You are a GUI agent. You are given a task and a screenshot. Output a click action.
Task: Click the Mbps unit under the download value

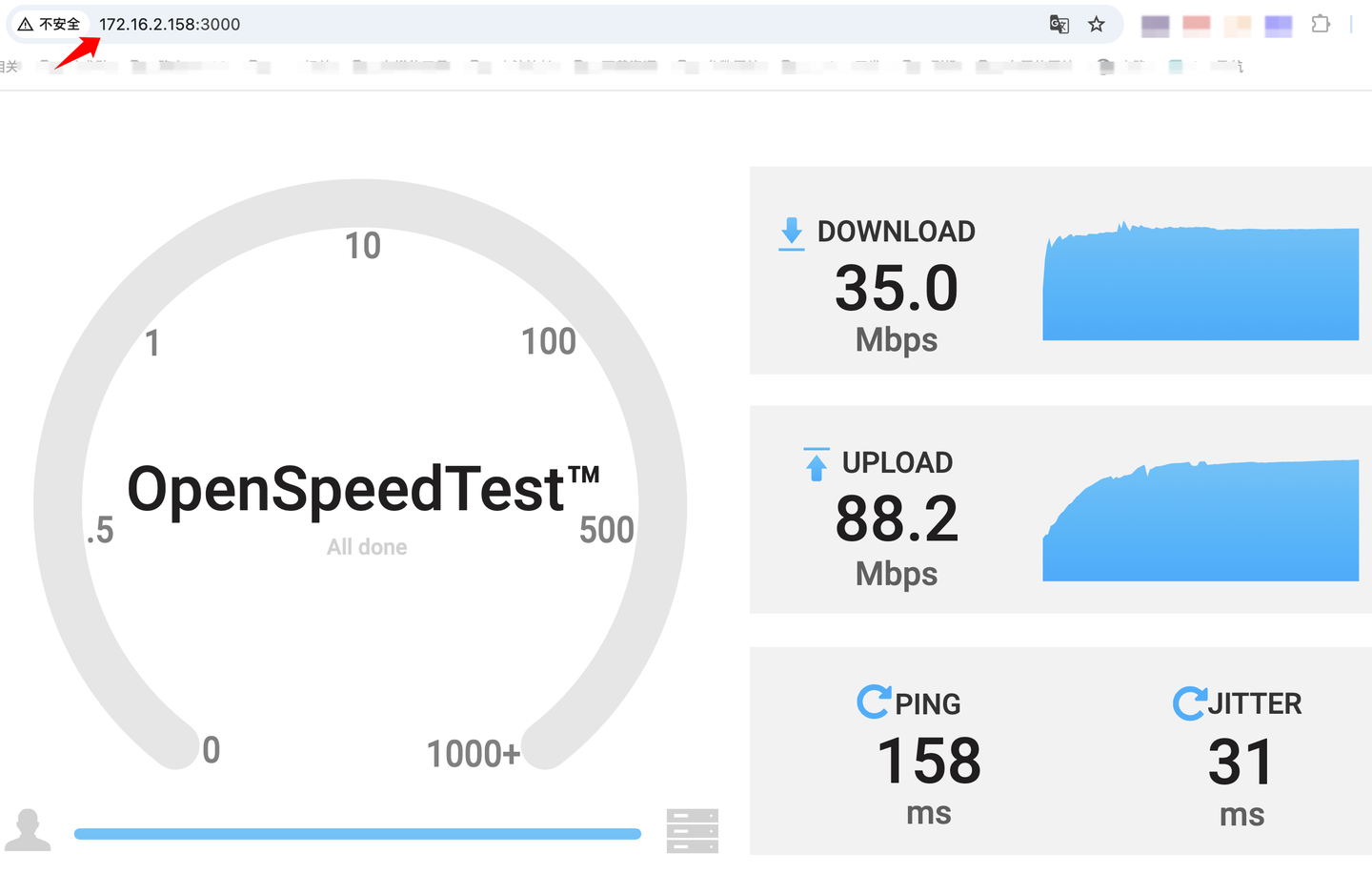tap(897, 340)
